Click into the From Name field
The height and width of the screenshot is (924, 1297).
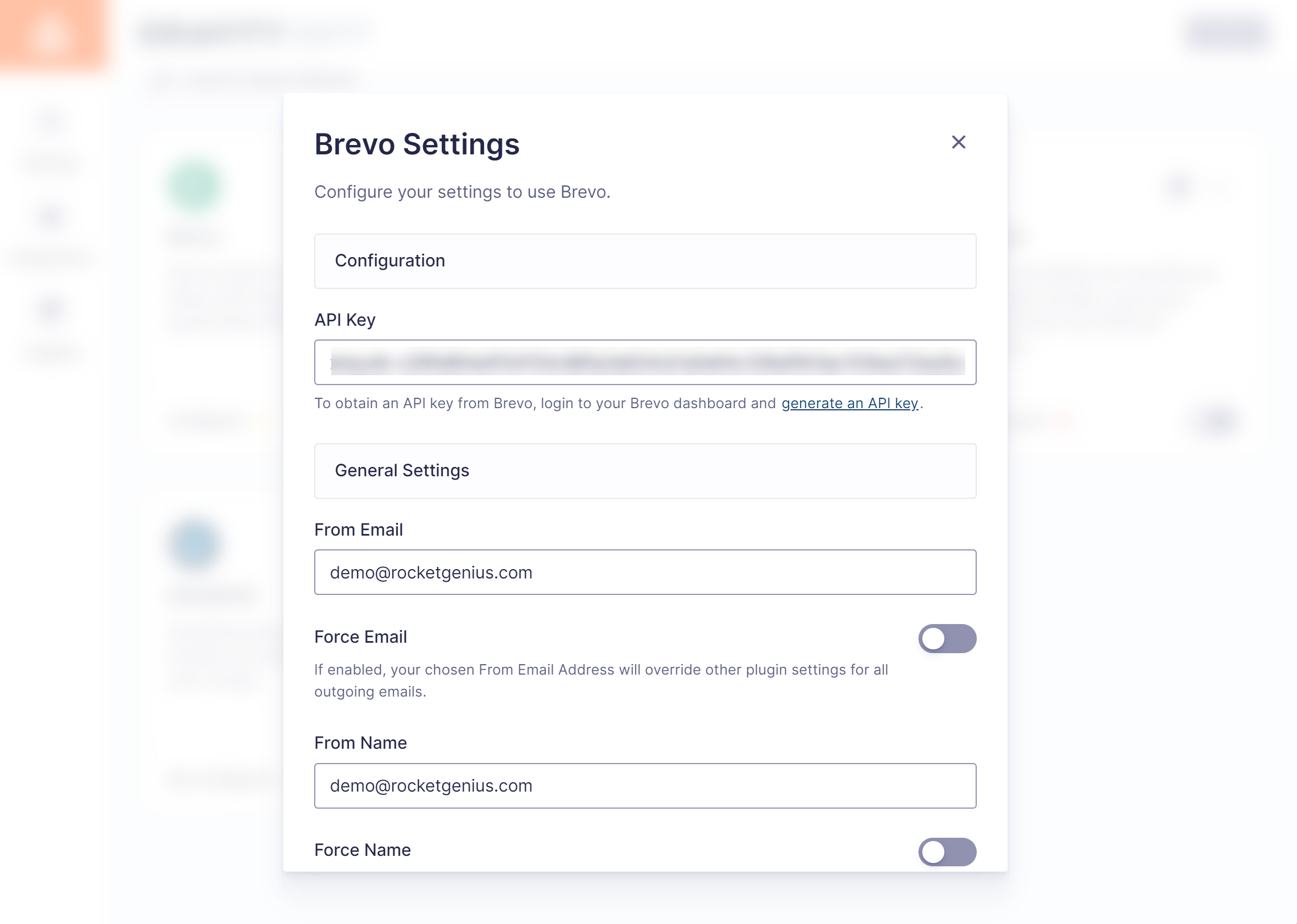coord(645,786)
